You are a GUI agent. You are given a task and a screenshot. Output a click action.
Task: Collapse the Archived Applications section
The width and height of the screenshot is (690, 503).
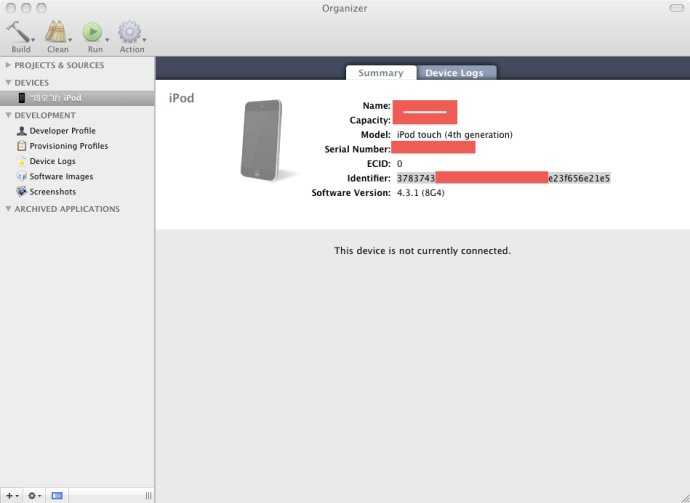[x=7, y=209]
